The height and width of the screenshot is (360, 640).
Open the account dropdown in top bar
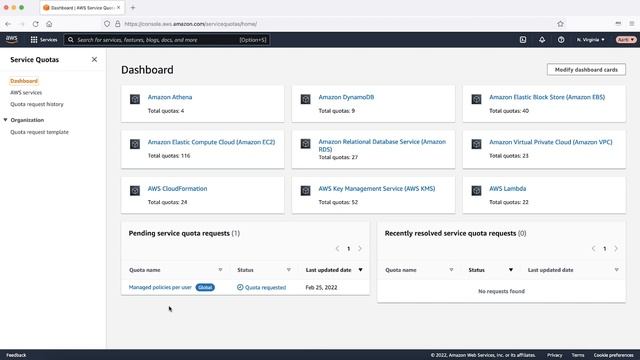[x=626, y=40]
